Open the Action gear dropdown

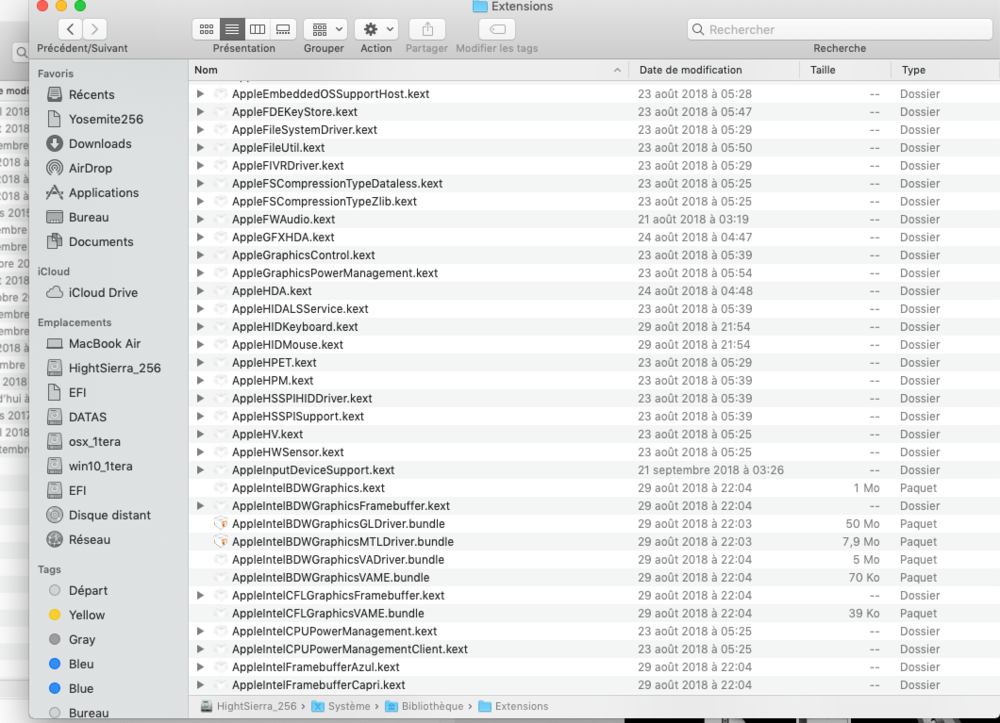pos(377,30)
